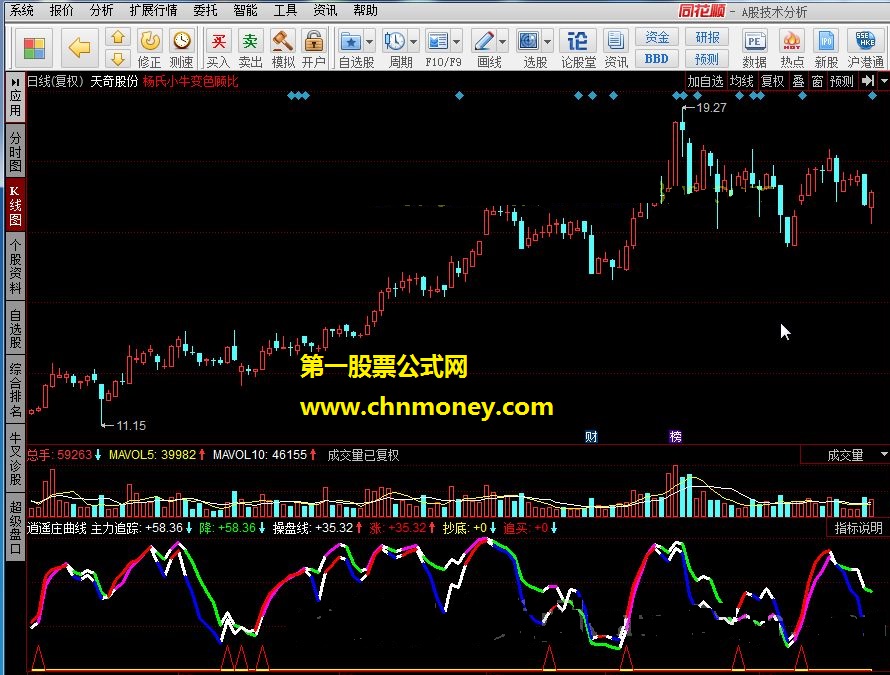Click BBD toolbar button
The image size is (890, 675).
[657, 58]
